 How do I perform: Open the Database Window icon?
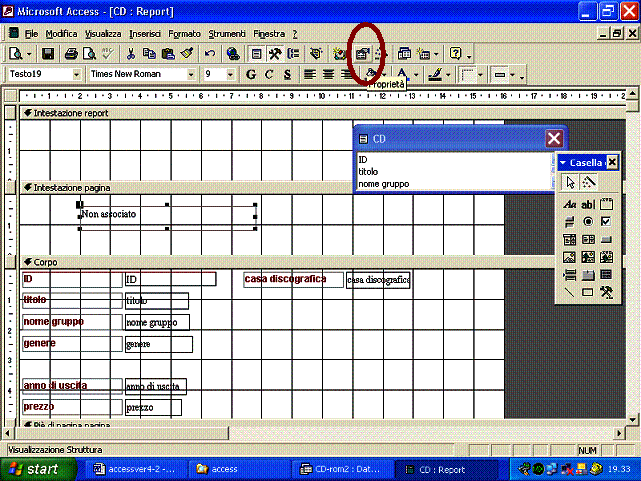[404, 54]
